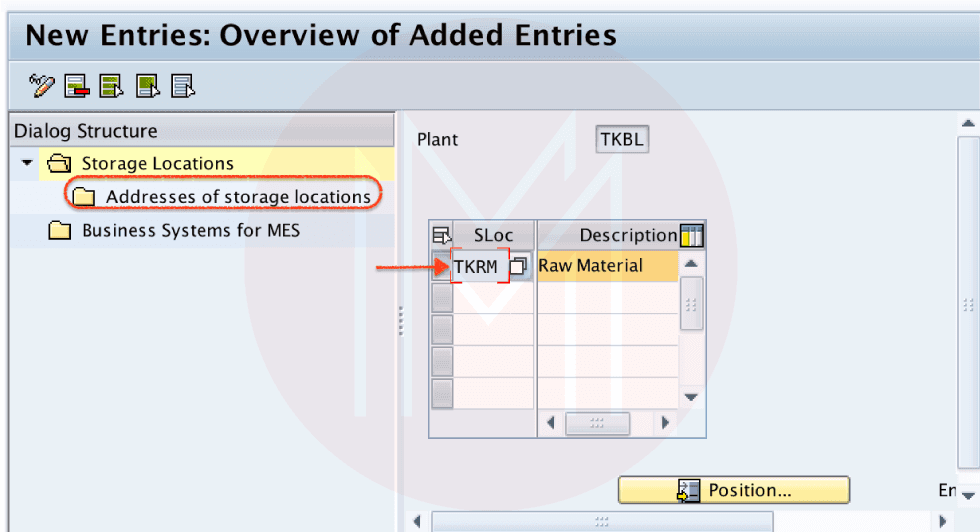Collapse the Storage Locations tree node
The image size is (980, 532).
(27, 163)
